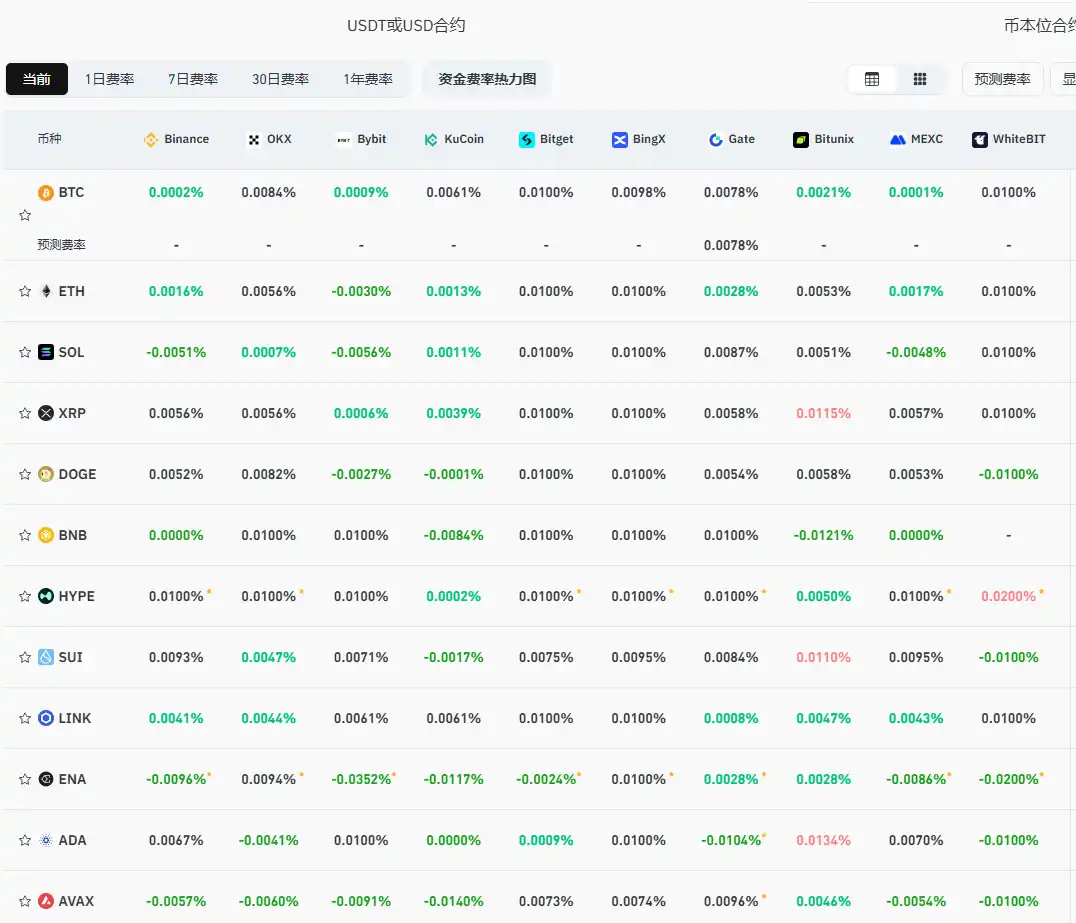
Task: Click the 预测费率 button
Action: [x=1002, y=79]
